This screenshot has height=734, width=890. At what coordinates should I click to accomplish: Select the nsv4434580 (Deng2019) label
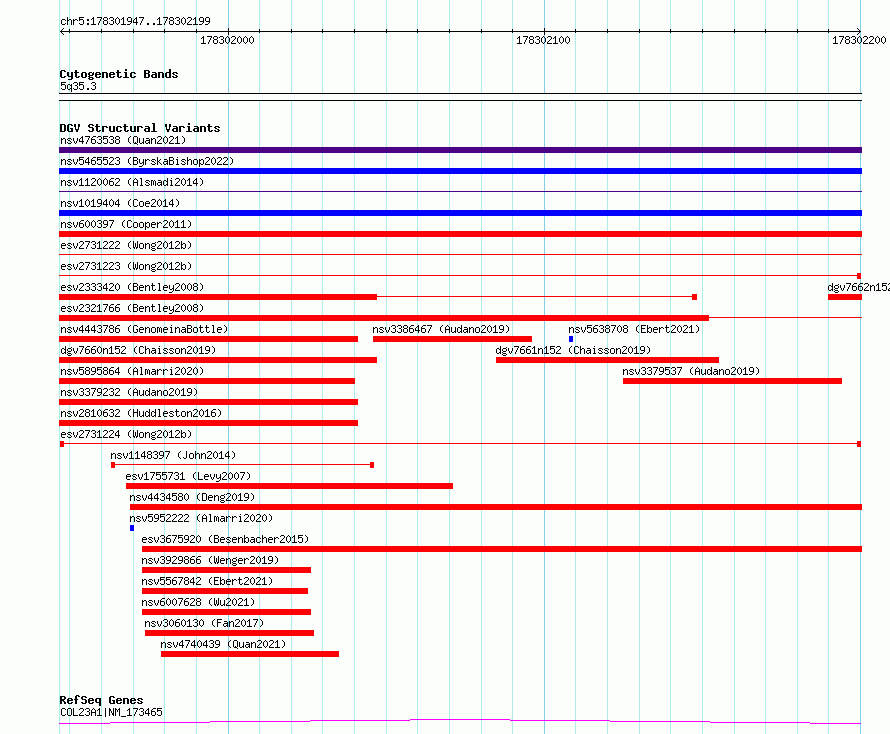click(192, 497)
